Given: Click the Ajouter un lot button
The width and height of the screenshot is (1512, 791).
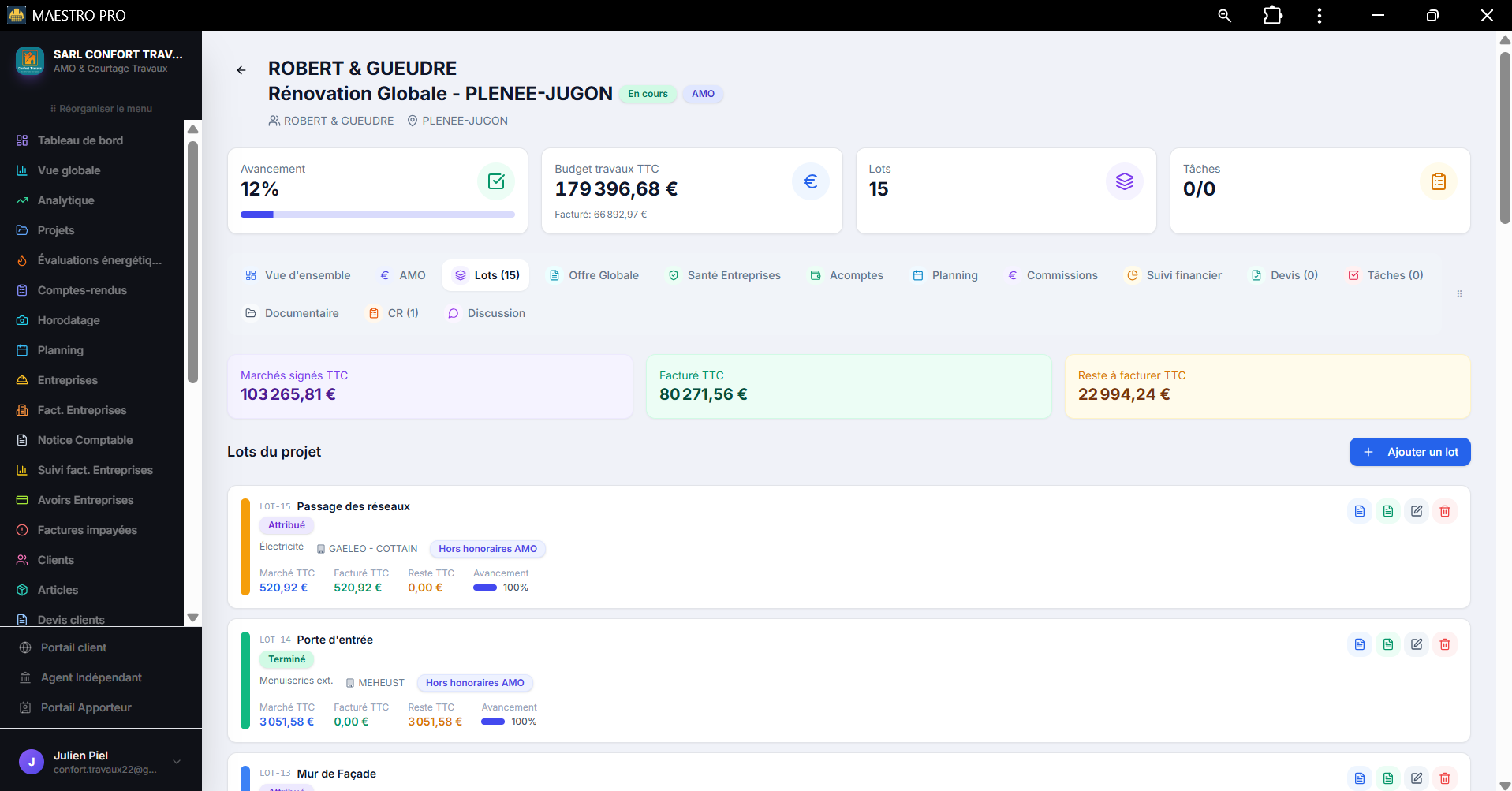Looking at the screenshot, I should (x=1409, y=452).
